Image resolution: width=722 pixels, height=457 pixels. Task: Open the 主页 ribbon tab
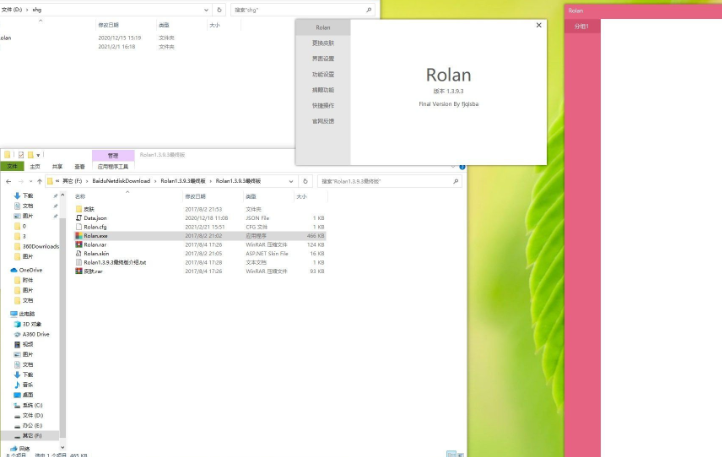pyautogui.click(x=35, y=166)
